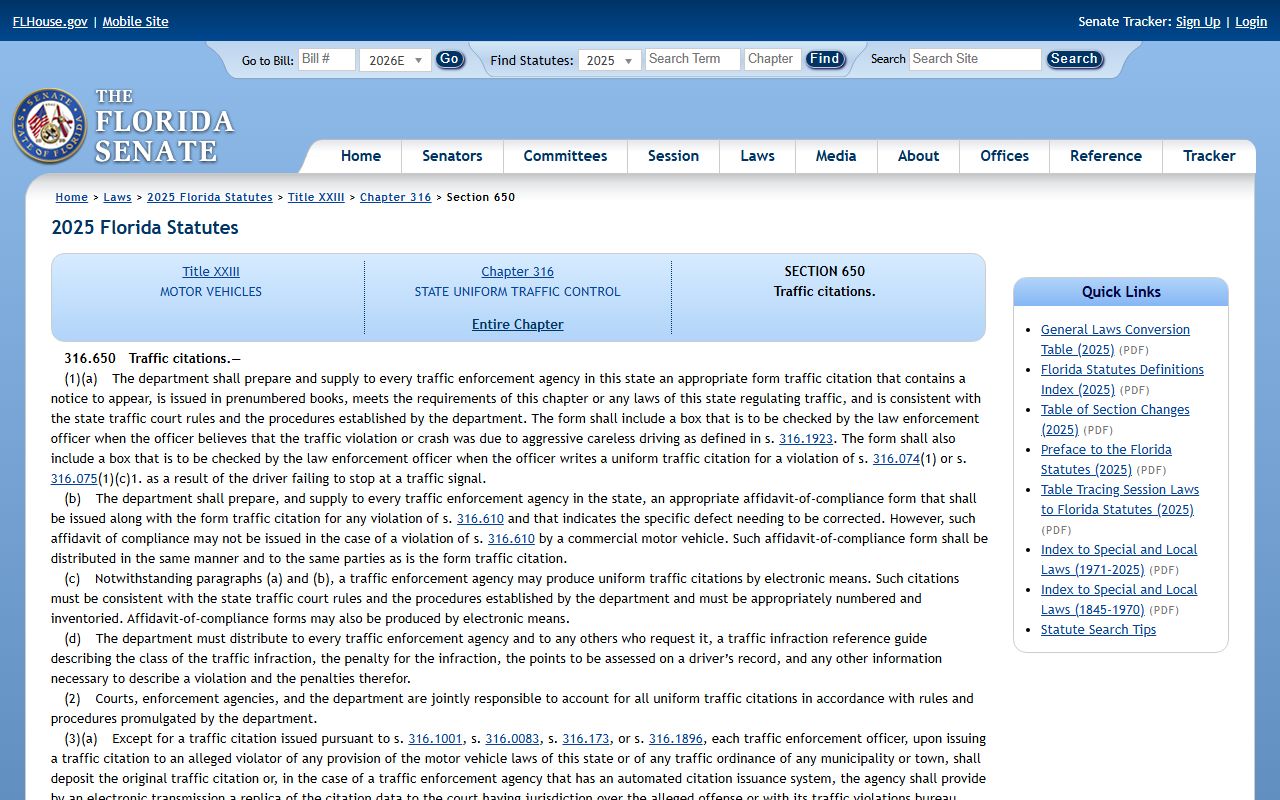Open the Committees navigation tab
This screenshot has height=800, width=1280.
pos(565,156)
